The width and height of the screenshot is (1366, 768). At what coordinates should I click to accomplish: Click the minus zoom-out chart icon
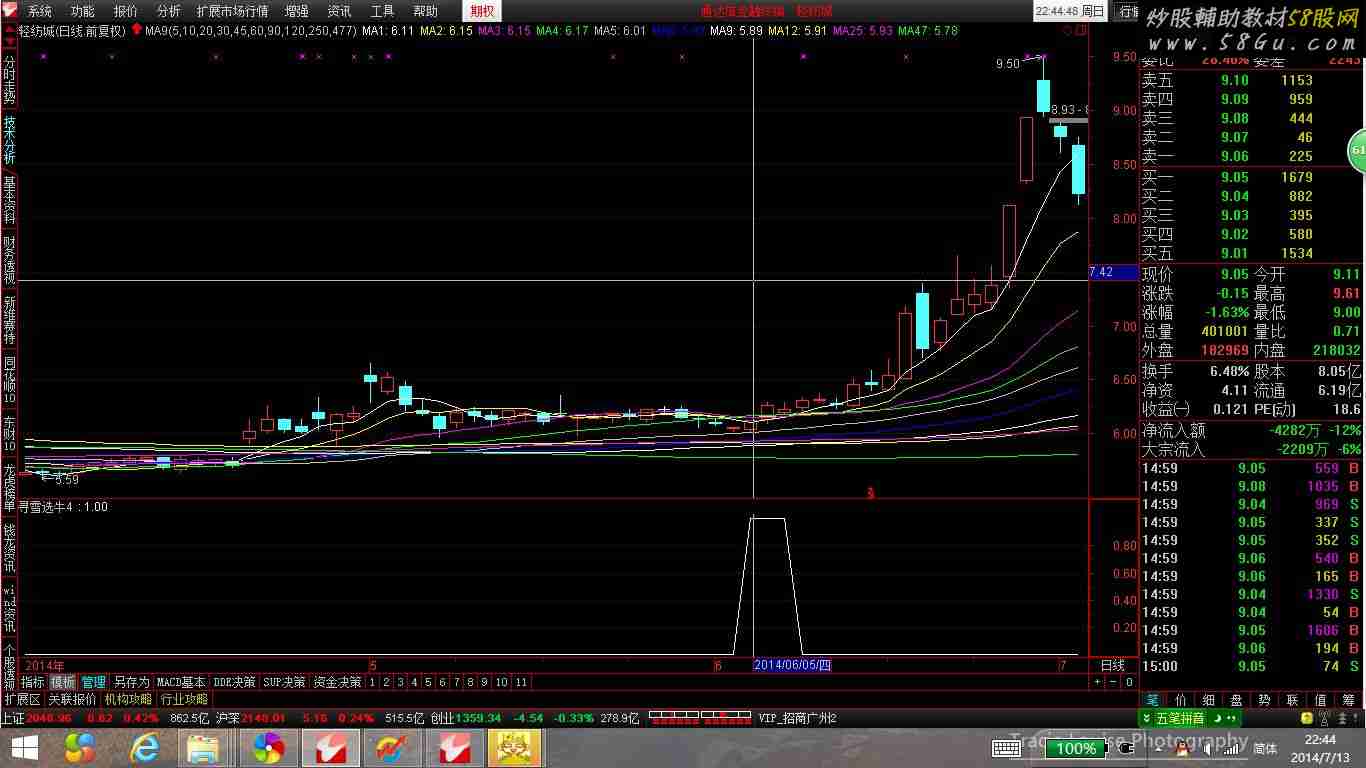pos(1112,682)
